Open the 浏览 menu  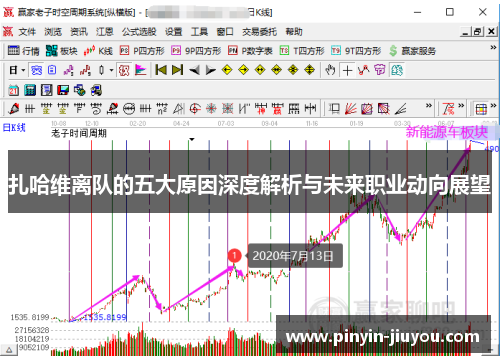53,32
